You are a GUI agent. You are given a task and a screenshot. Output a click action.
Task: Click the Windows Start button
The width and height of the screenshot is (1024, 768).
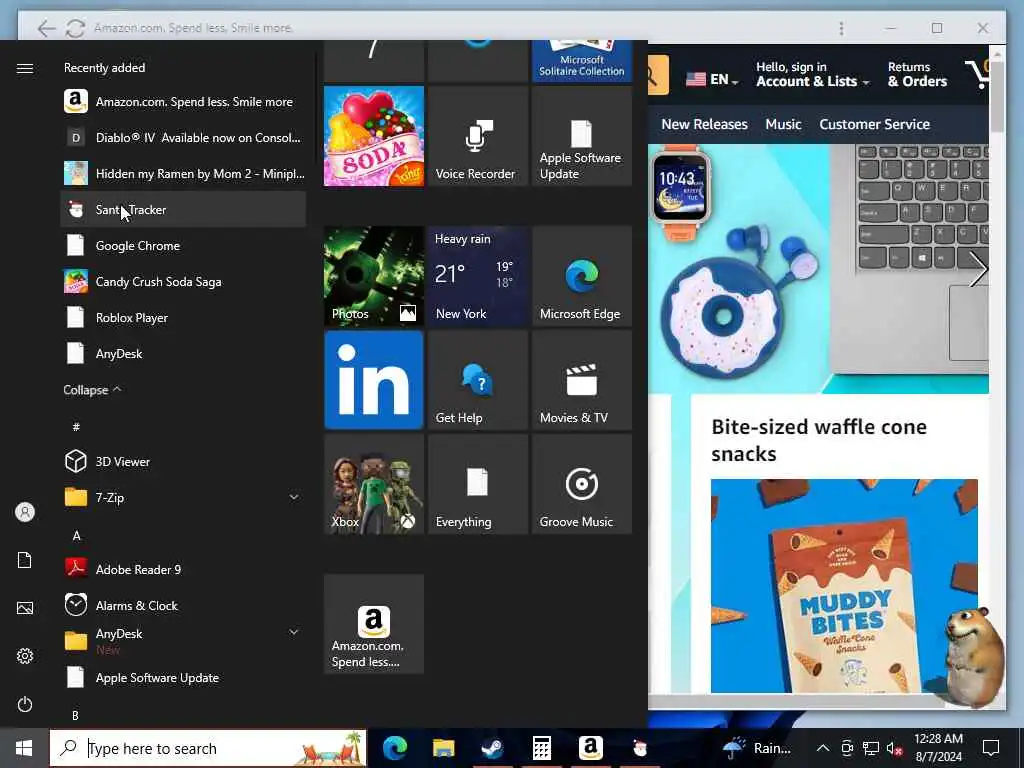tap(24, 748)
